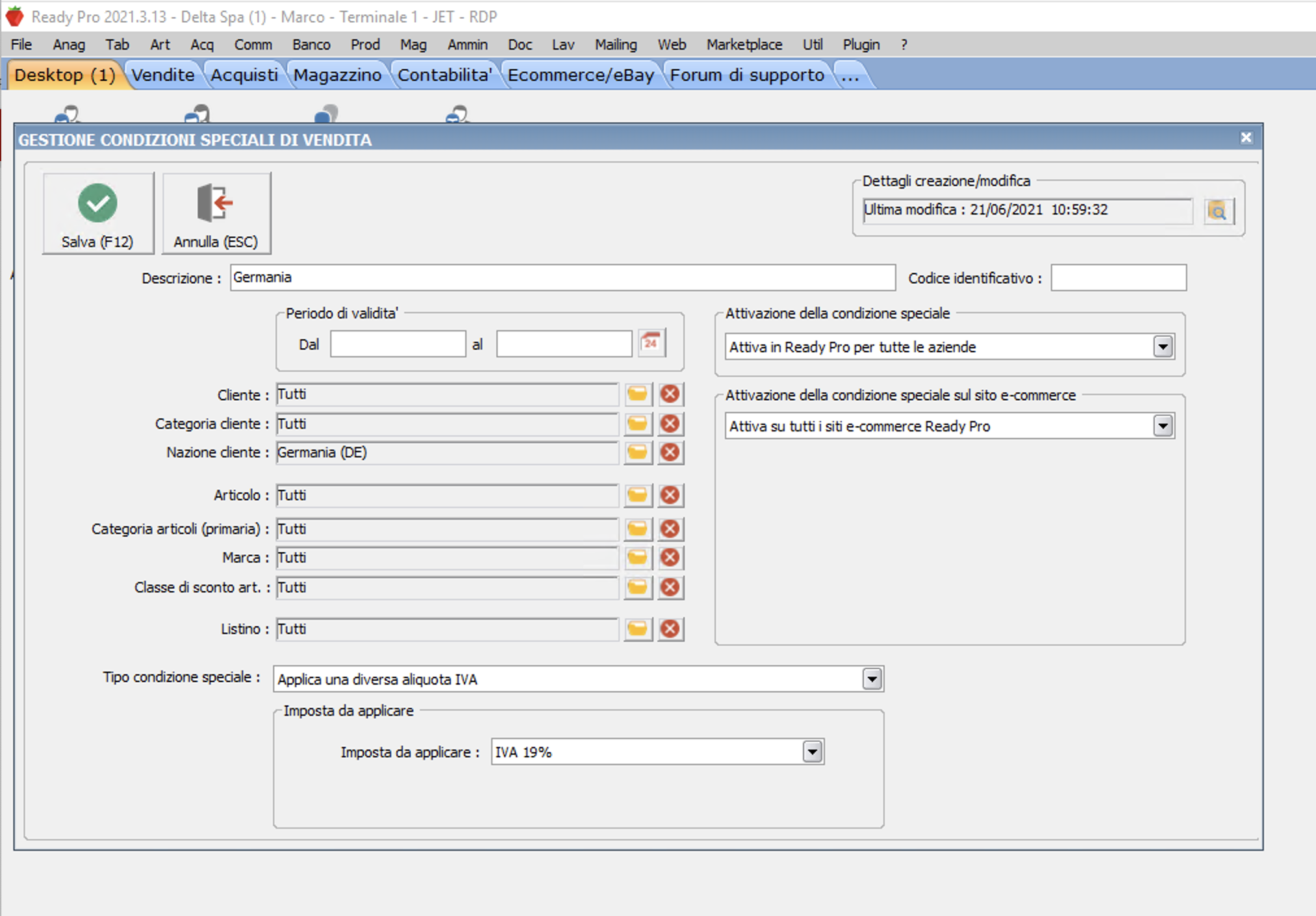This screenshot has width=1316, height=916.
Task: Switch to the Contabilita' tab
Action: 444,75
